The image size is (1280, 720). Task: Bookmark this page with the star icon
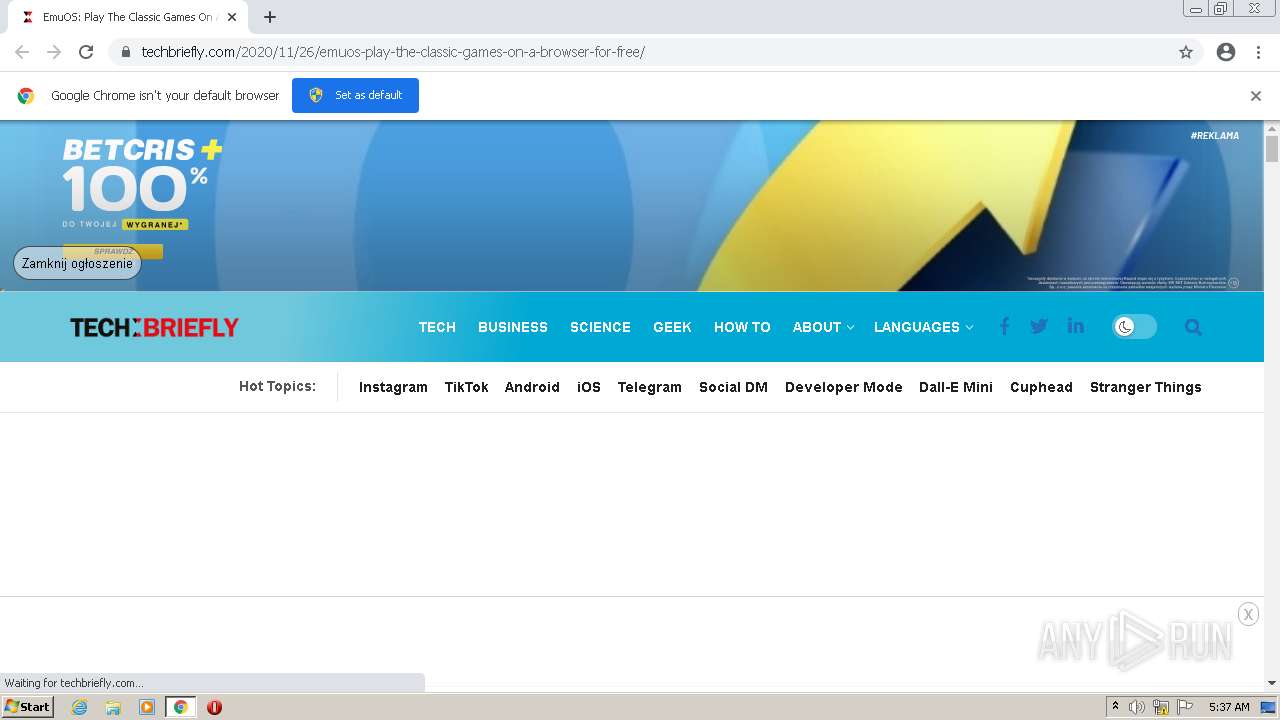click(1186, 52)
